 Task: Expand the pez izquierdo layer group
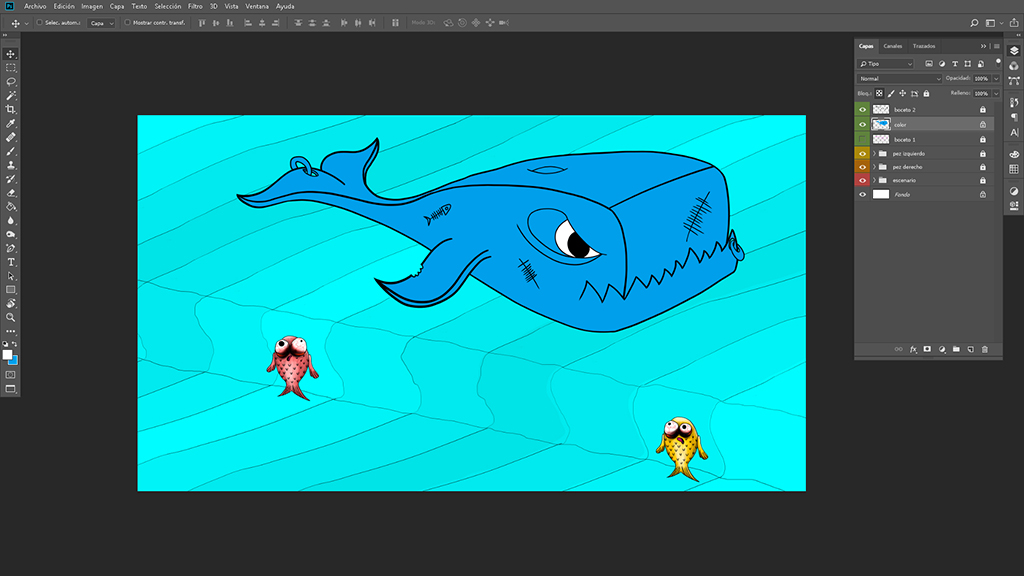[874, 154]
